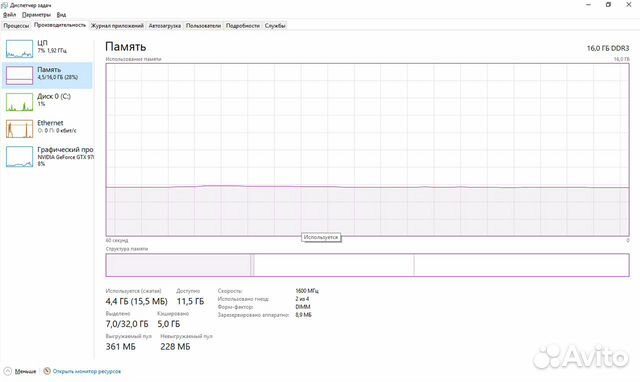Image resolution: width=640 pixels, height=382 pixels.
Task: Open the Параметры menu
Action: click(x=36, y=15)
